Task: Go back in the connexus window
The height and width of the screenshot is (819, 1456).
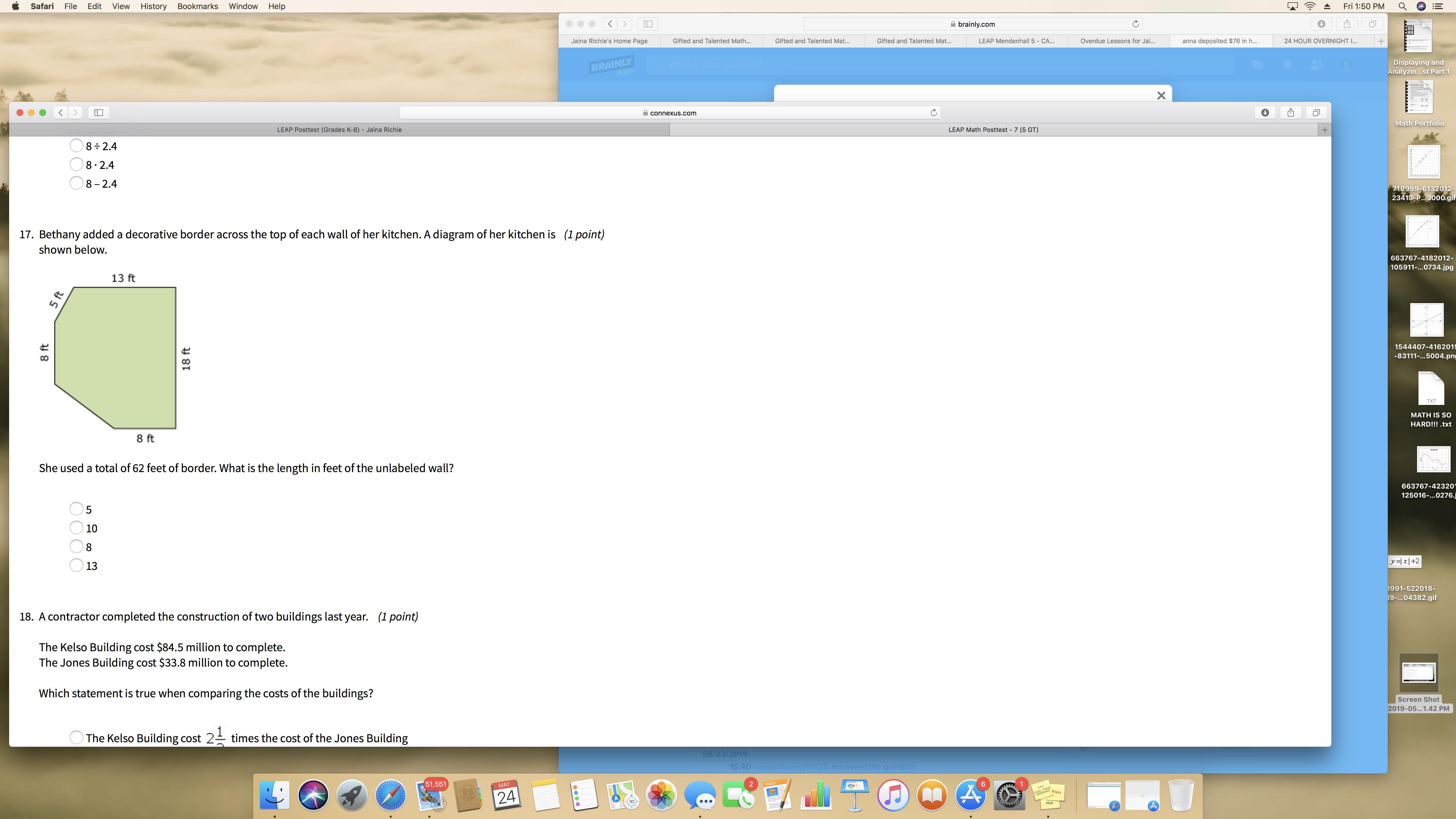Action: click(61, 113)
